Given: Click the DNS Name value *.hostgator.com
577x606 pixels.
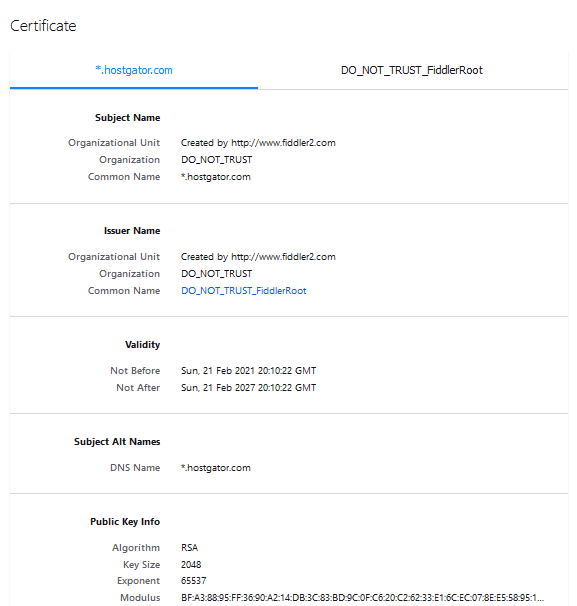Looking at the screenshot, I should point(216,468).
